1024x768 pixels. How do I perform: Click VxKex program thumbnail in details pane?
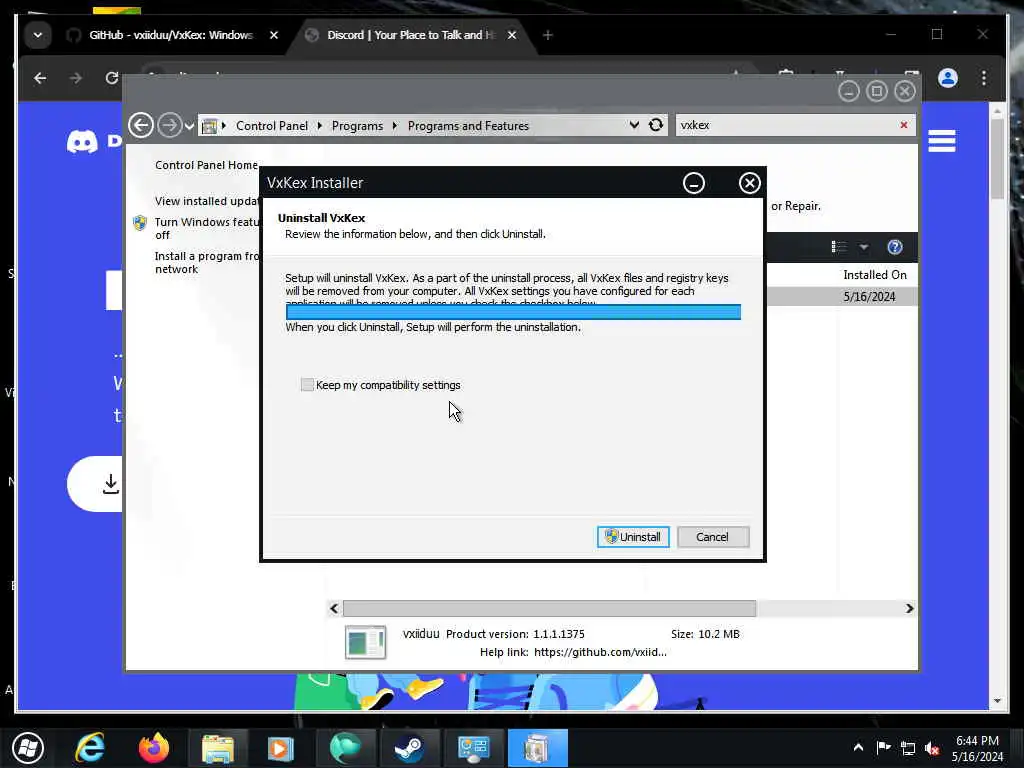366,643
